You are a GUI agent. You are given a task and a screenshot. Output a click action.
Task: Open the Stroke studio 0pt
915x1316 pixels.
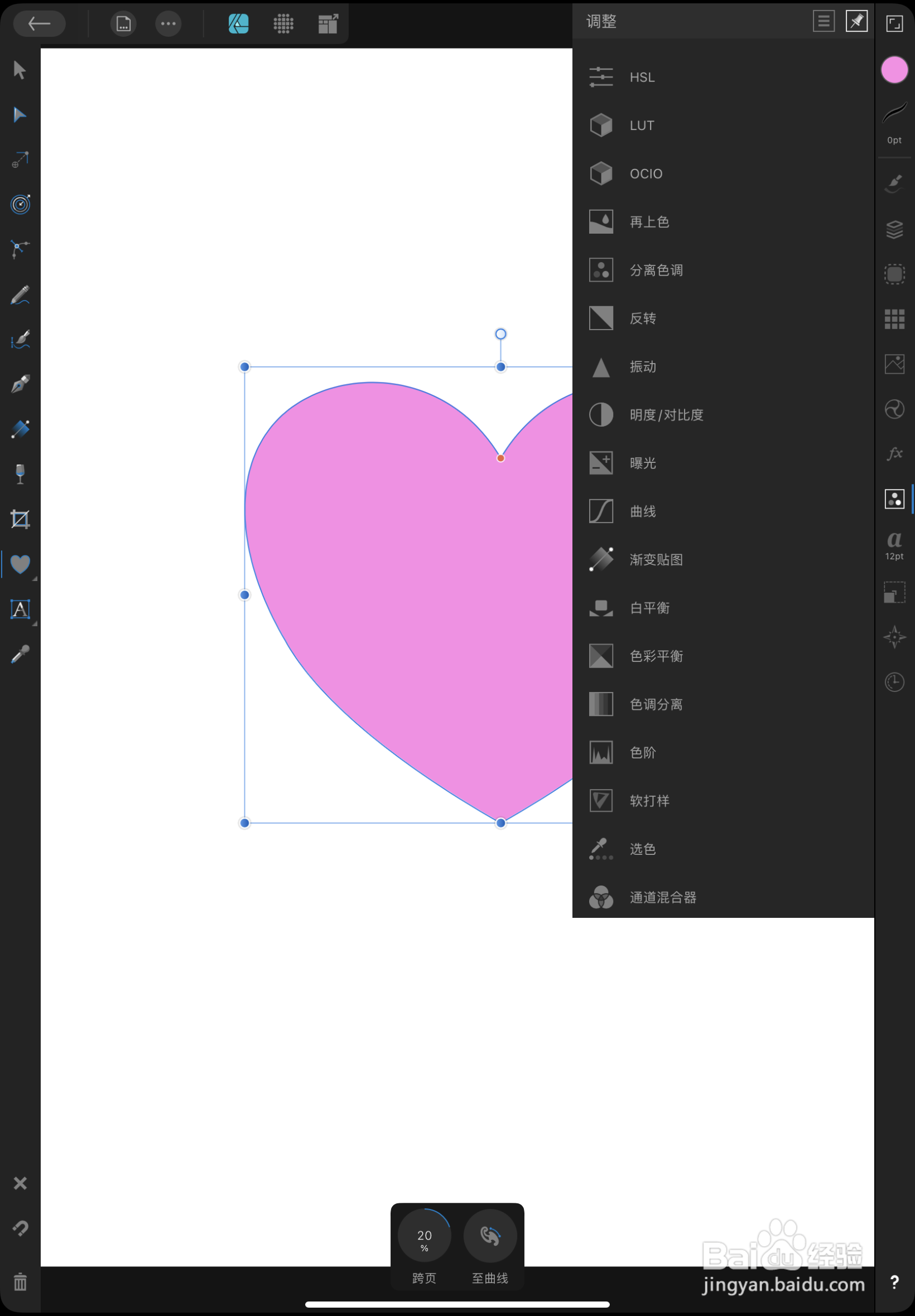(894, 123)
